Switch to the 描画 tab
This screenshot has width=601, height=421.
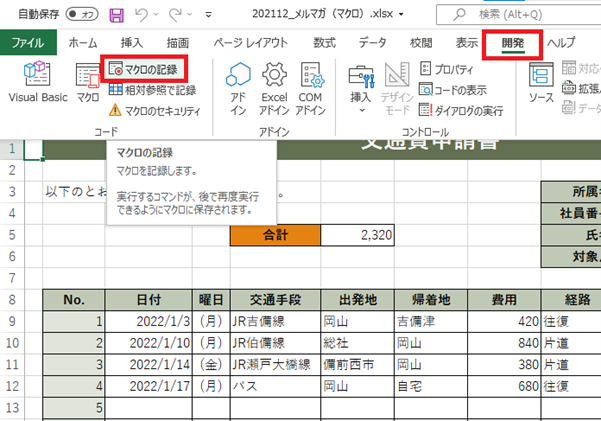click(177, 43)
